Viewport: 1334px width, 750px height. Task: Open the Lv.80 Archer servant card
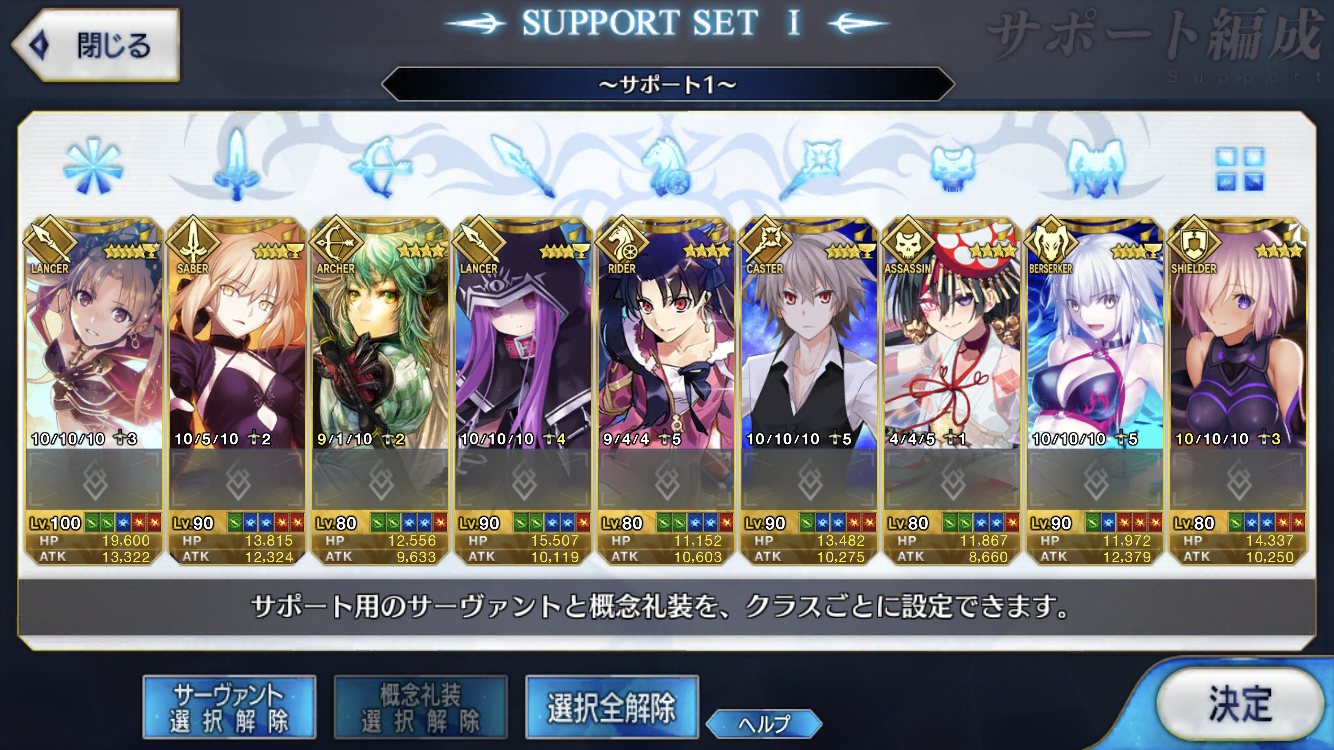click(380, 392)
